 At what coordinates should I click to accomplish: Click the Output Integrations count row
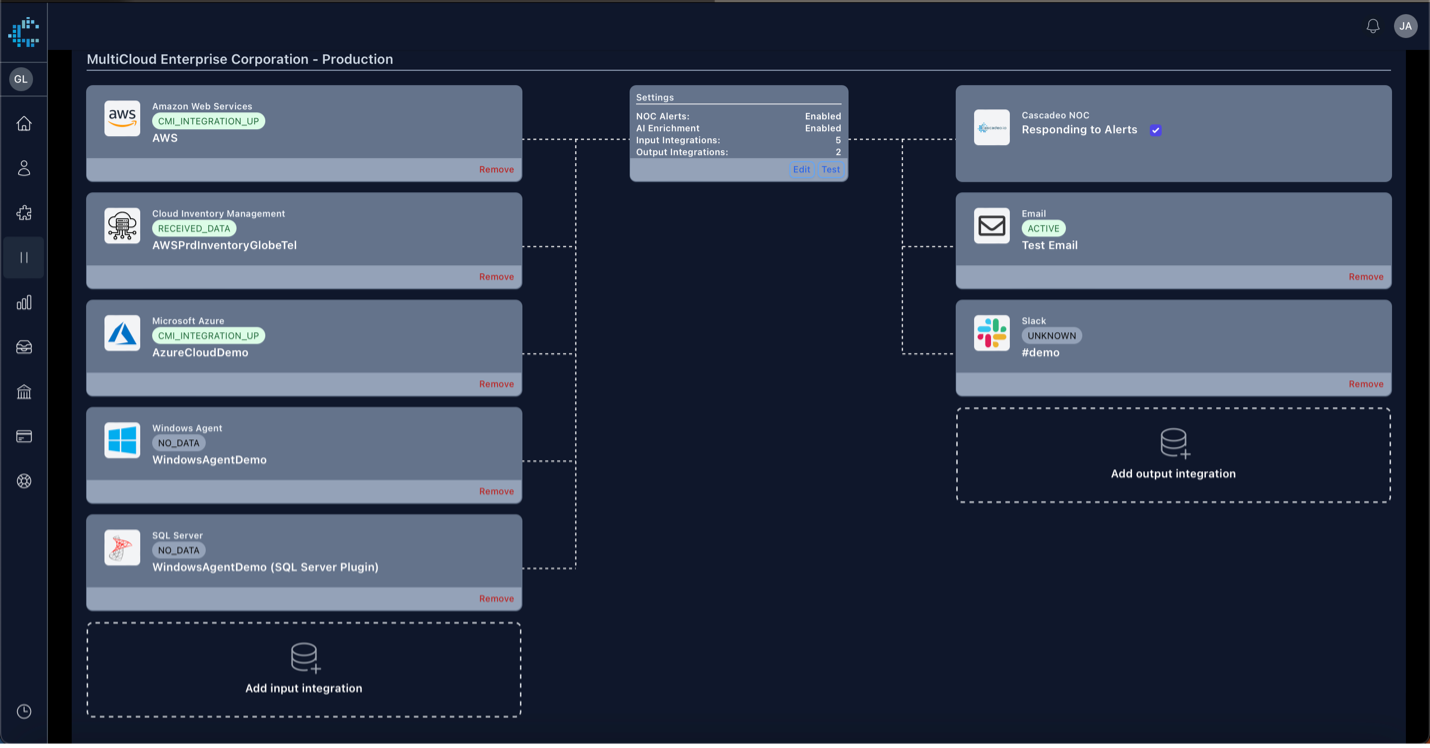click(x=738, y=152)
